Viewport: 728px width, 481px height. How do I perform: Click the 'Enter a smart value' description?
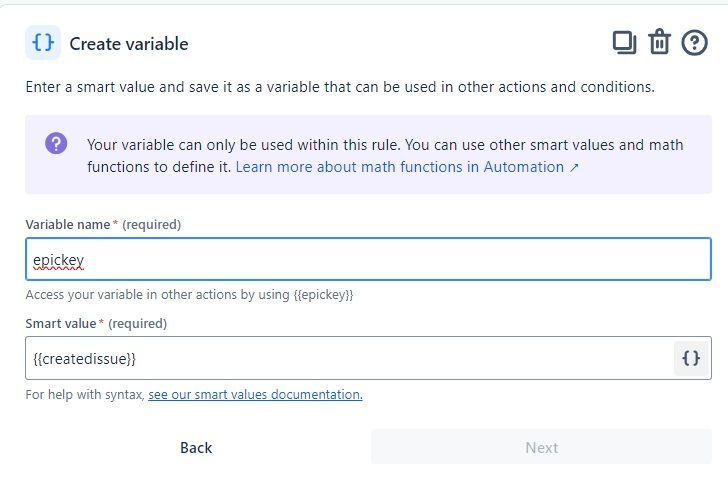click(x=340, y=87)
